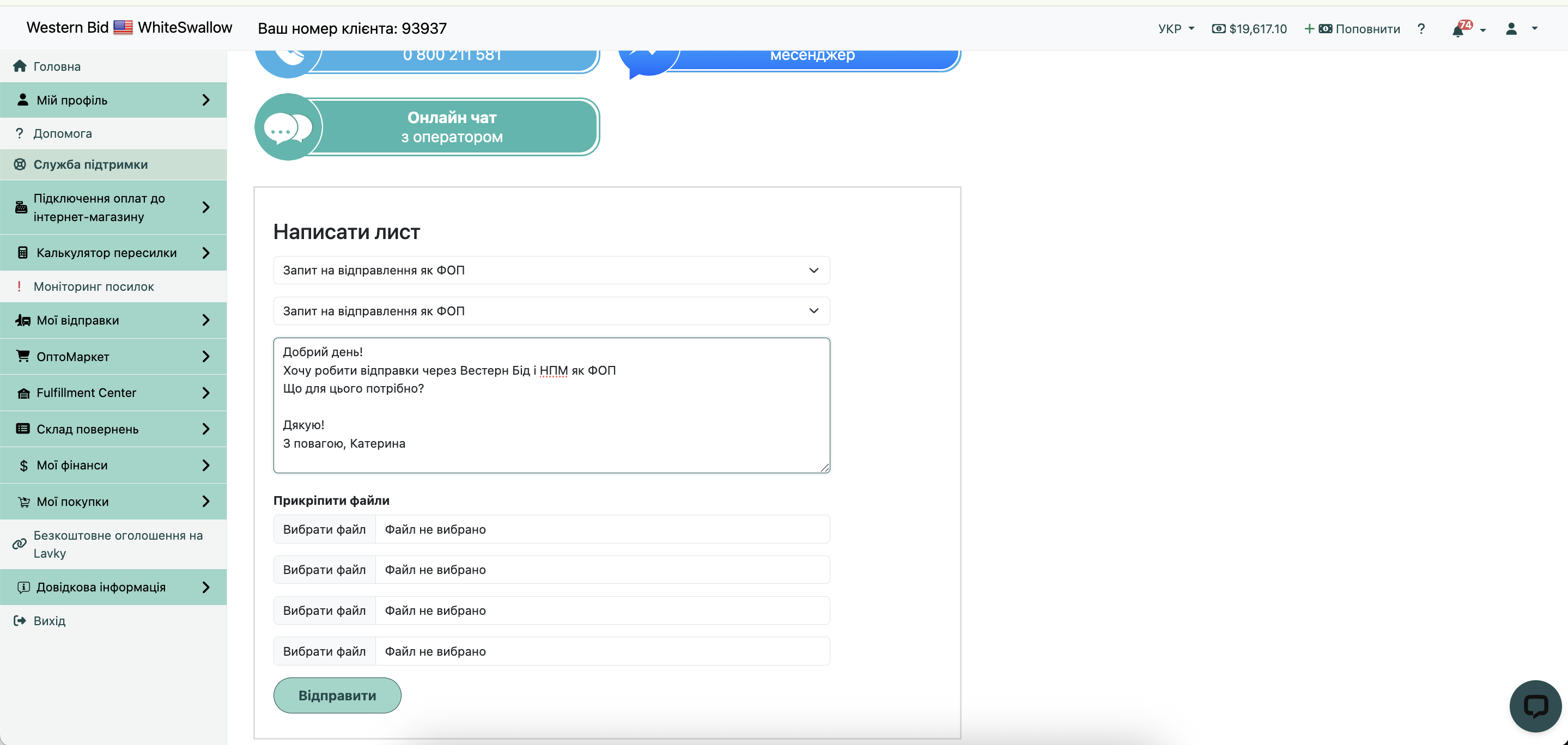Open the user account icon menu
Image resolution: width=1568 pixels, height=745 pixels.
pyautogui.click(x=1511, y=29)
